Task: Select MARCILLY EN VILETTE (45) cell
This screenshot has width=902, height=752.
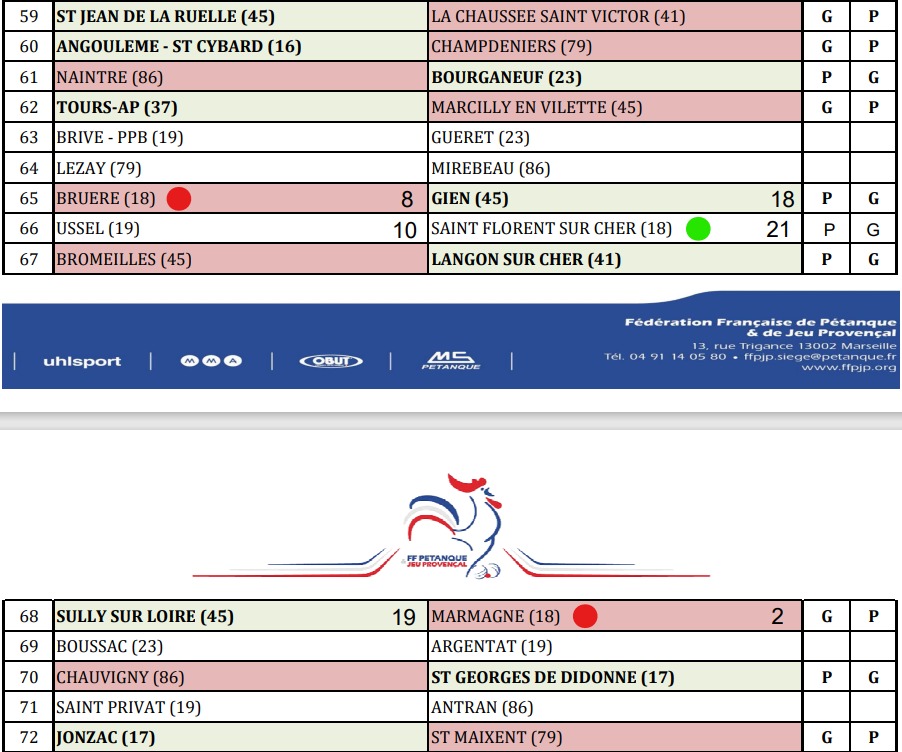Action: [615, 107]
